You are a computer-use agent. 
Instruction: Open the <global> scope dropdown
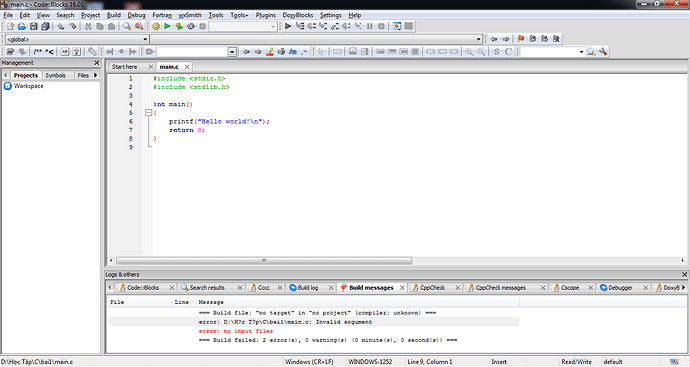click(77, 39)
